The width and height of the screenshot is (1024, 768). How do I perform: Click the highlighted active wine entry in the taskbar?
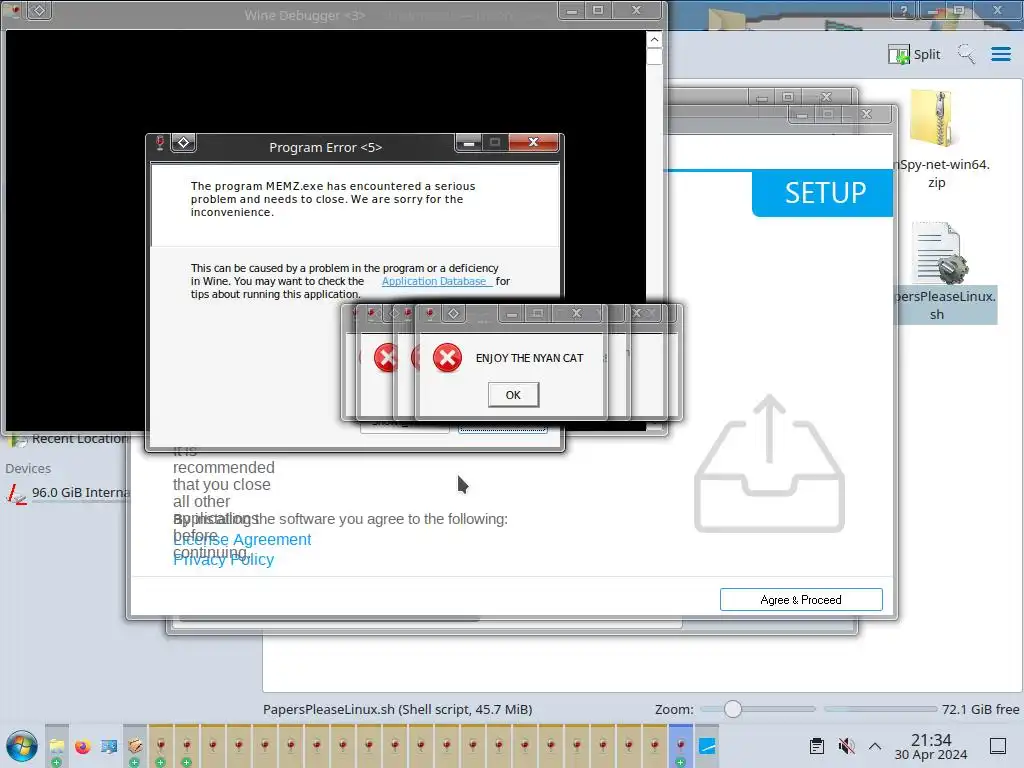[x=680, y=746]
